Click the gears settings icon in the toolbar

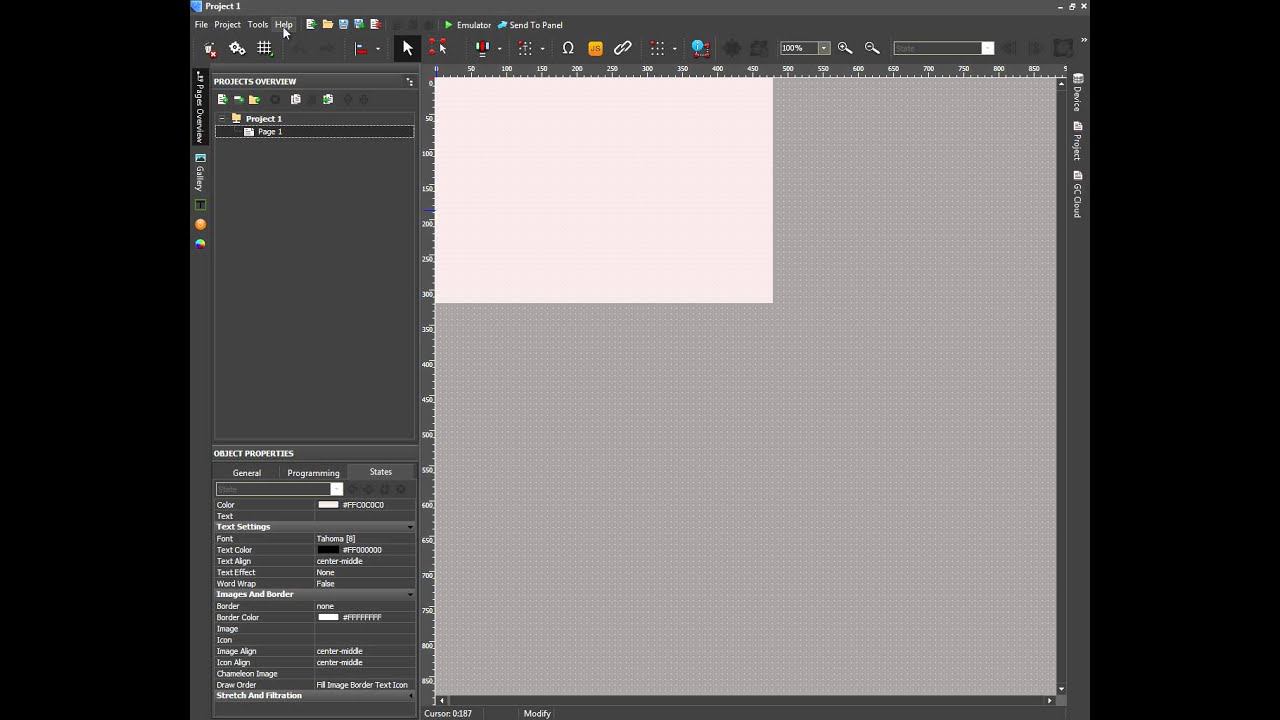pyautogui.click(x=237, y=48)
